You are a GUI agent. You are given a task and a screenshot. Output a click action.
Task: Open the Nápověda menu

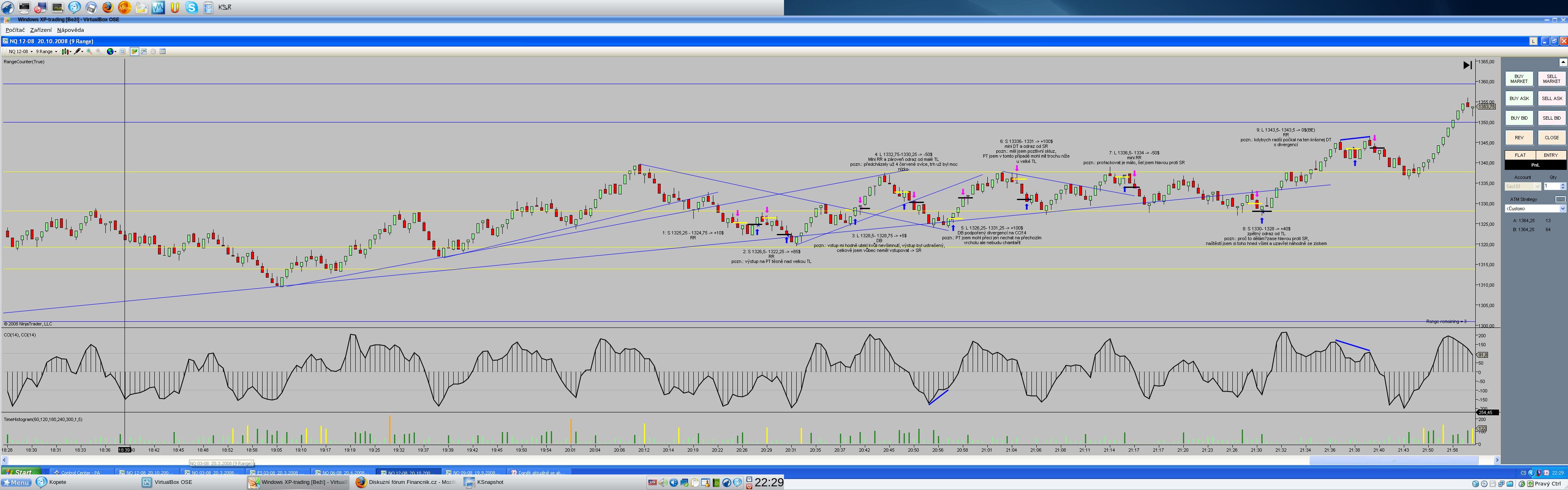(x=71, y=30)
